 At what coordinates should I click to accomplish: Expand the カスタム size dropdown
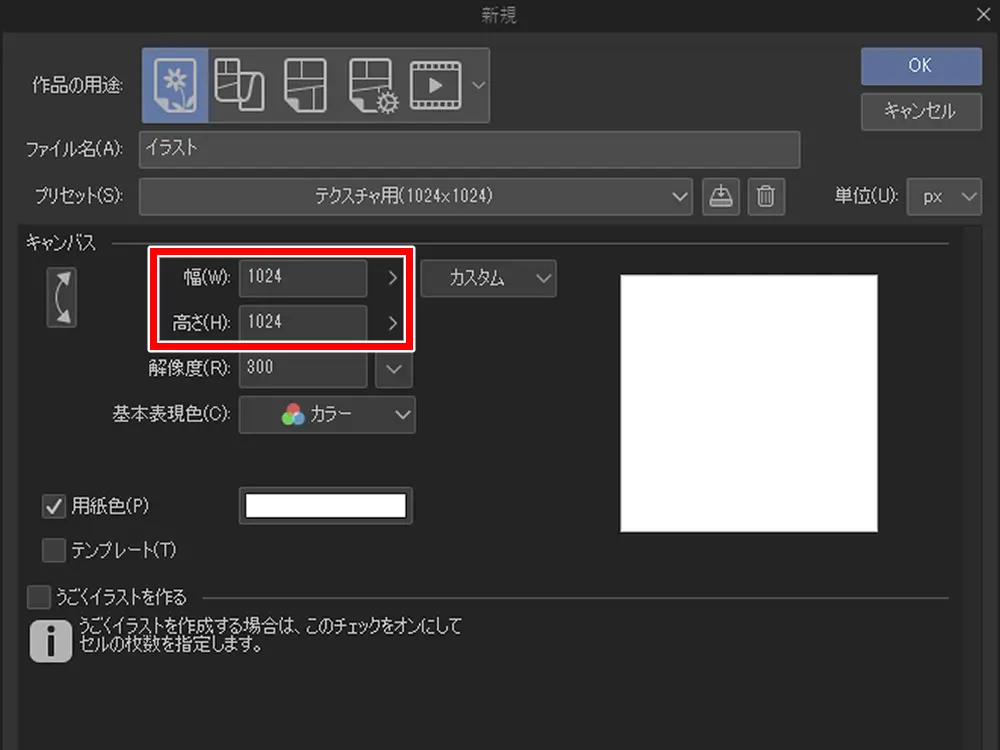click(488, 278)
